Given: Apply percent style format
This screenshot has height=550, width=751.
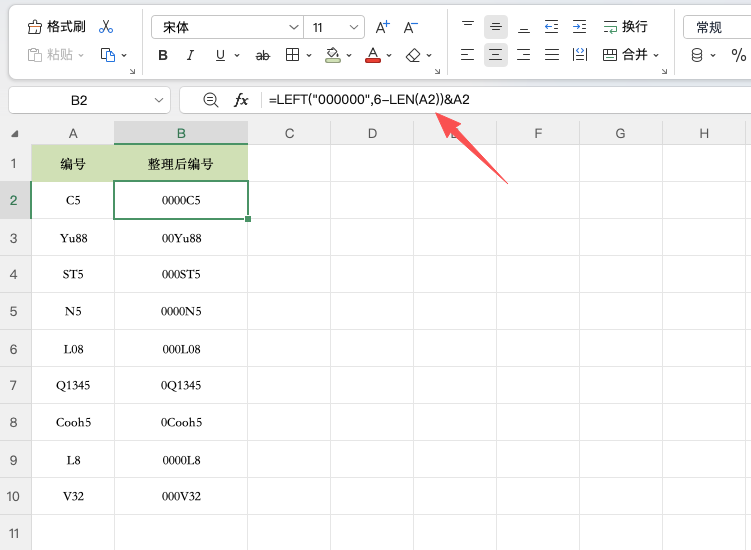Looking at the screenshot, I should coord(739,55).
